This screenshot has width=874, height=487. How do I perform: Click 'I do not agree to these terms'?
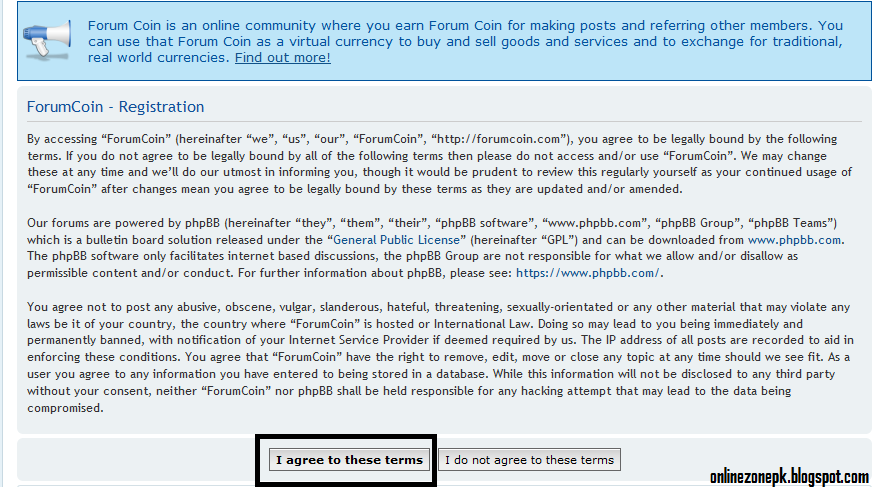point(529,460)
